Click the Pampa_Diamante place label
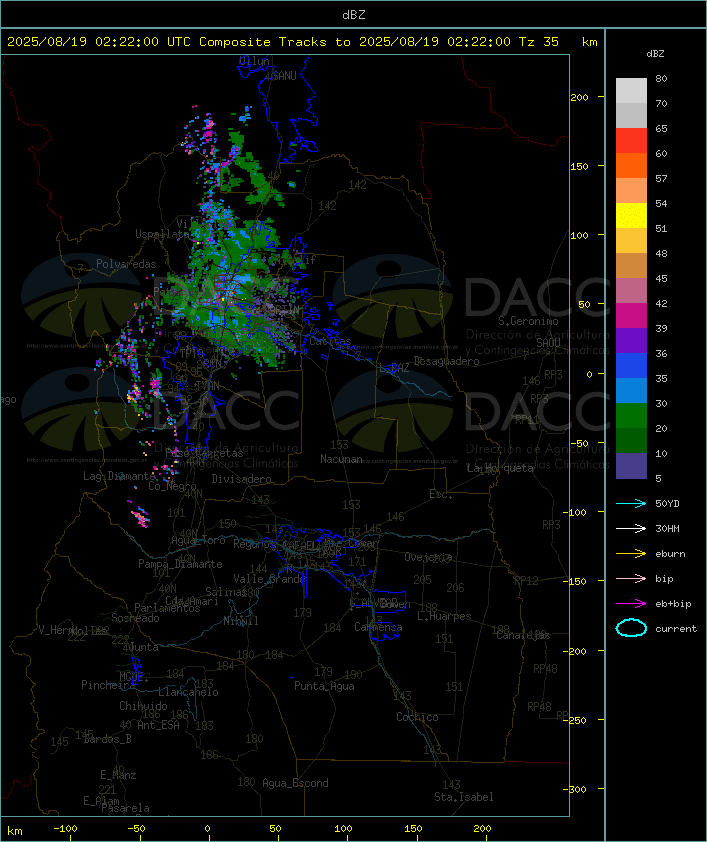 pyautogui.click(x=180, y=564)
